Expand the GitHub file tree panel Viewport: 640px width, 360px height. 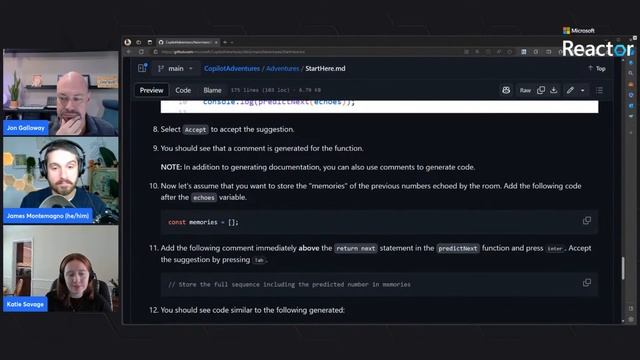pyautogui.click(x=142, y=68)
